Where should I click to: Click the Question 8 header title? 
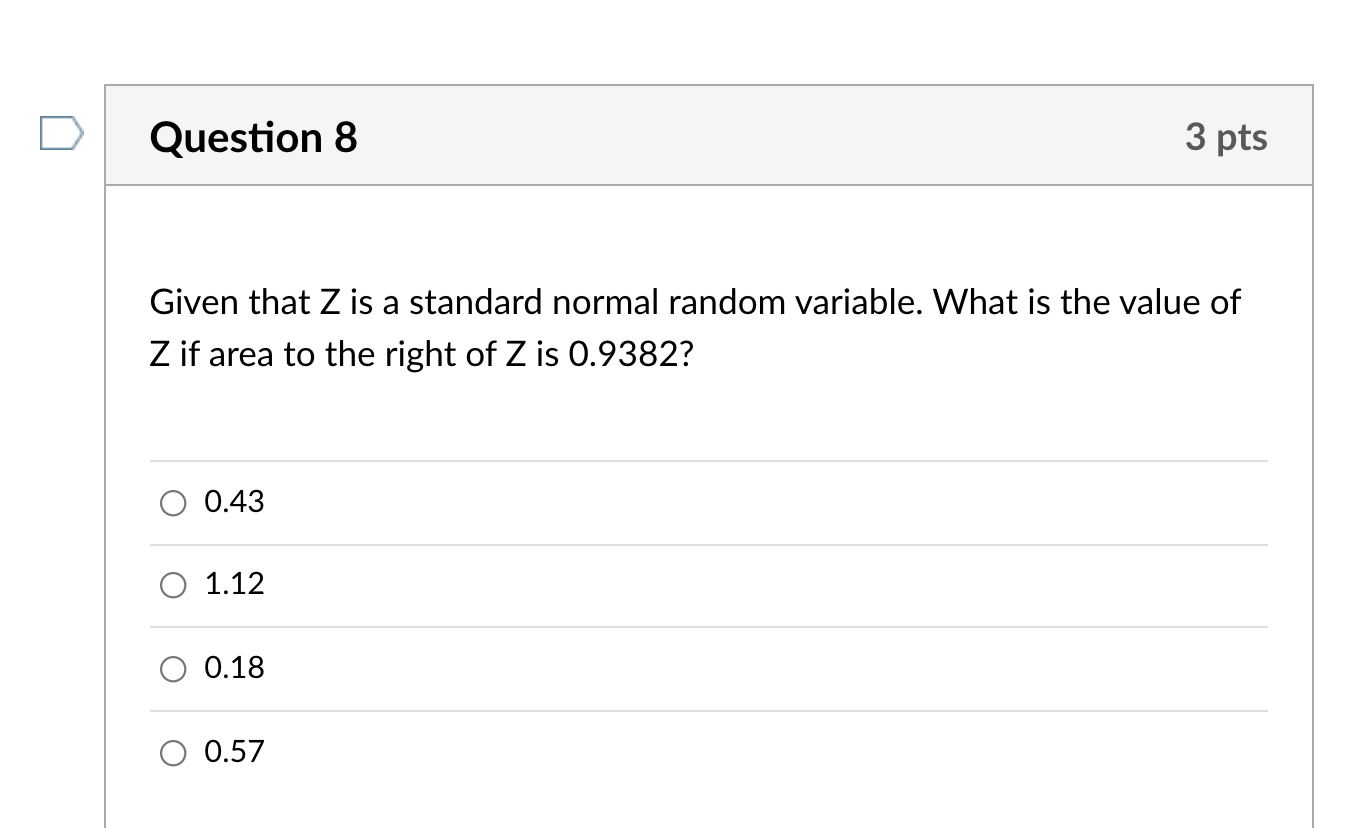click(x=253, y=138)
